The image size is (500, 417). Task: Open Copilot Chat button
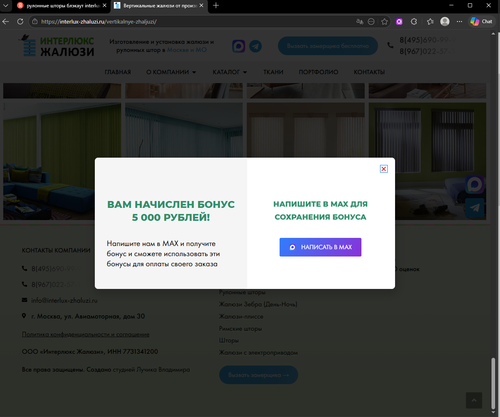point(481,22)
